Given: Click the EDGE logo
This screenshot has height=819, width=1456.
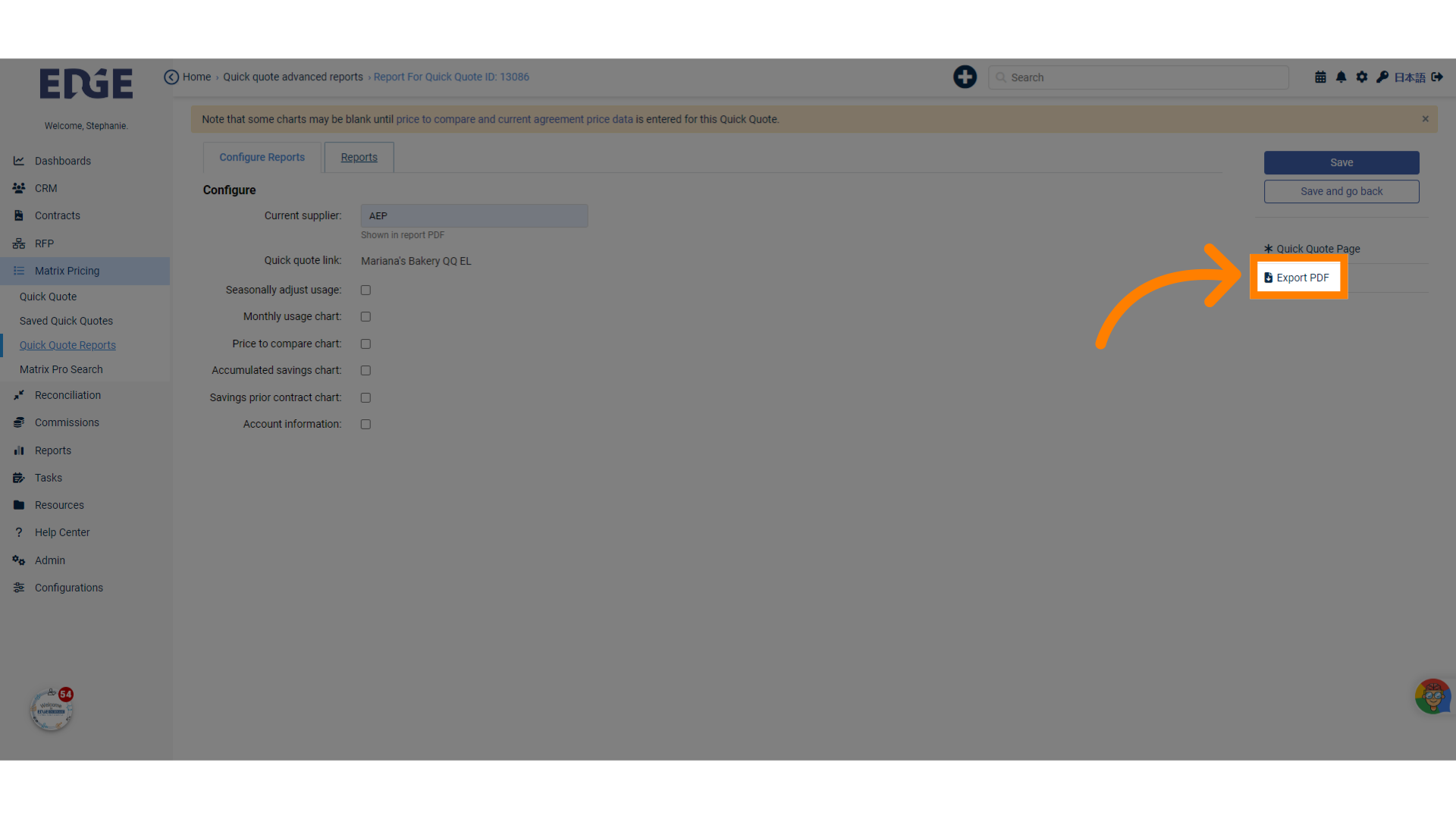Looking at the screenshot, I should click(x=86, y=83).
